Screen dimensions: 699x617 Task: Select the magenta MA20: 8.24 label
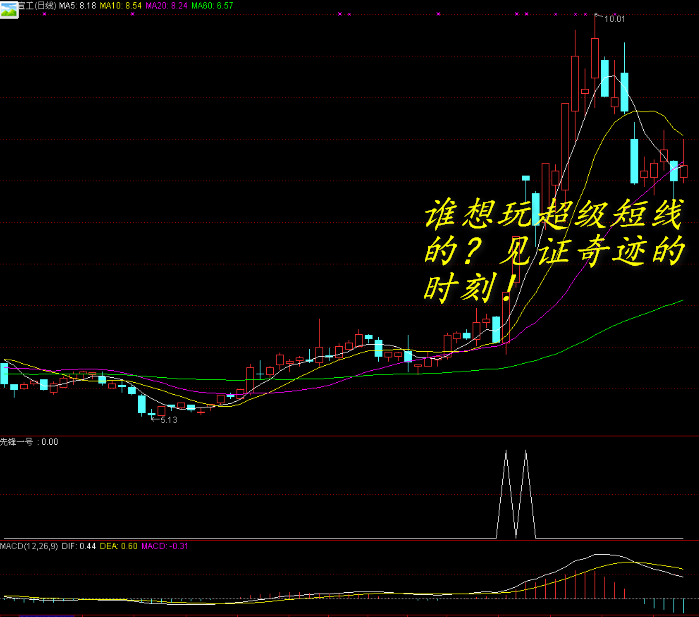166,6
